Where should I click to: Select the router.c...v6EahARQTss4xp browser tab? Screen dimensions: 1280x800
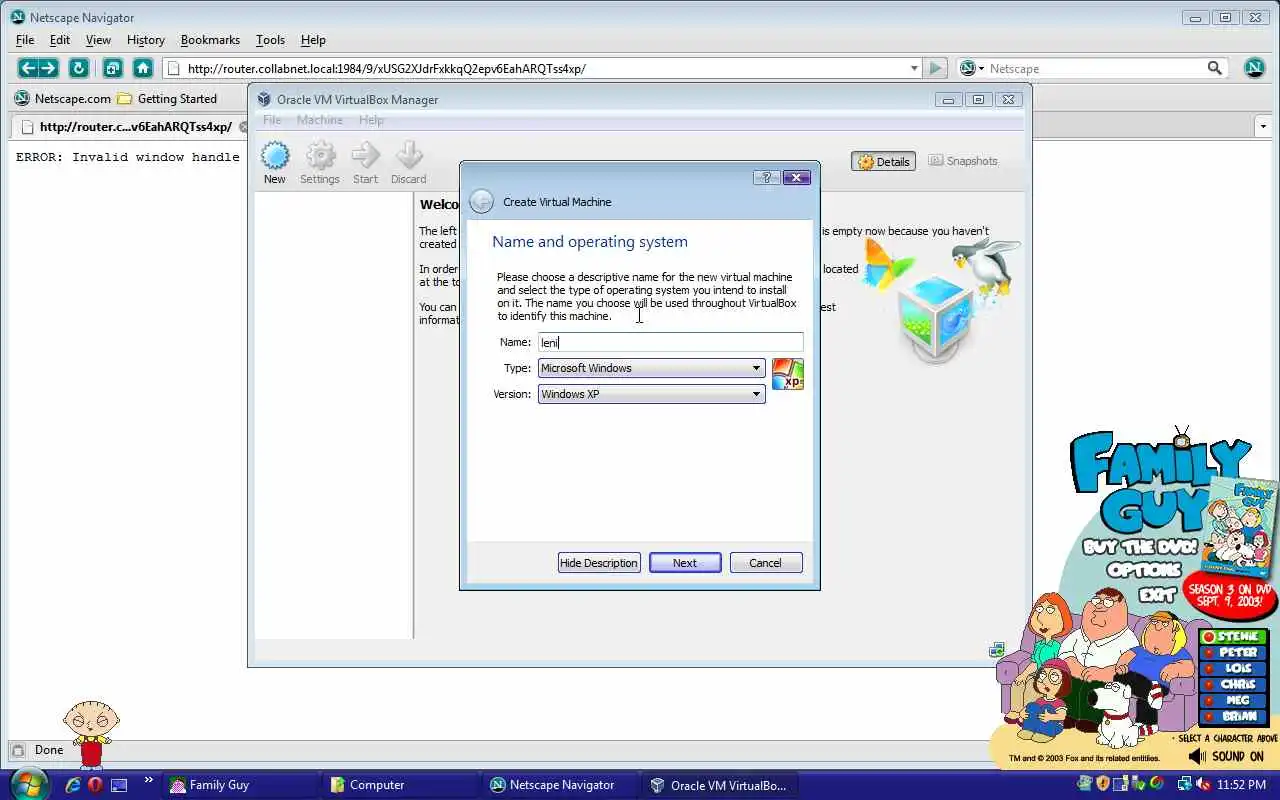[128, 127]
